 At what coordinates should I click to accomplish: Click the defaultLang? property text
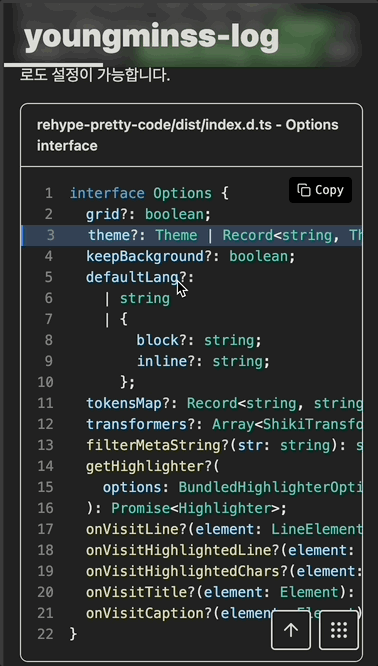point(140,278)
